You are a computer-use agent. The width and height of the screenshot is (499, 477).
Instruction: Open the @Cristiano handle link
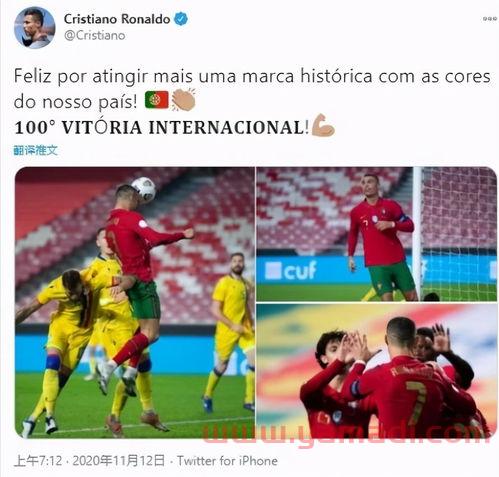coord(95,36)
